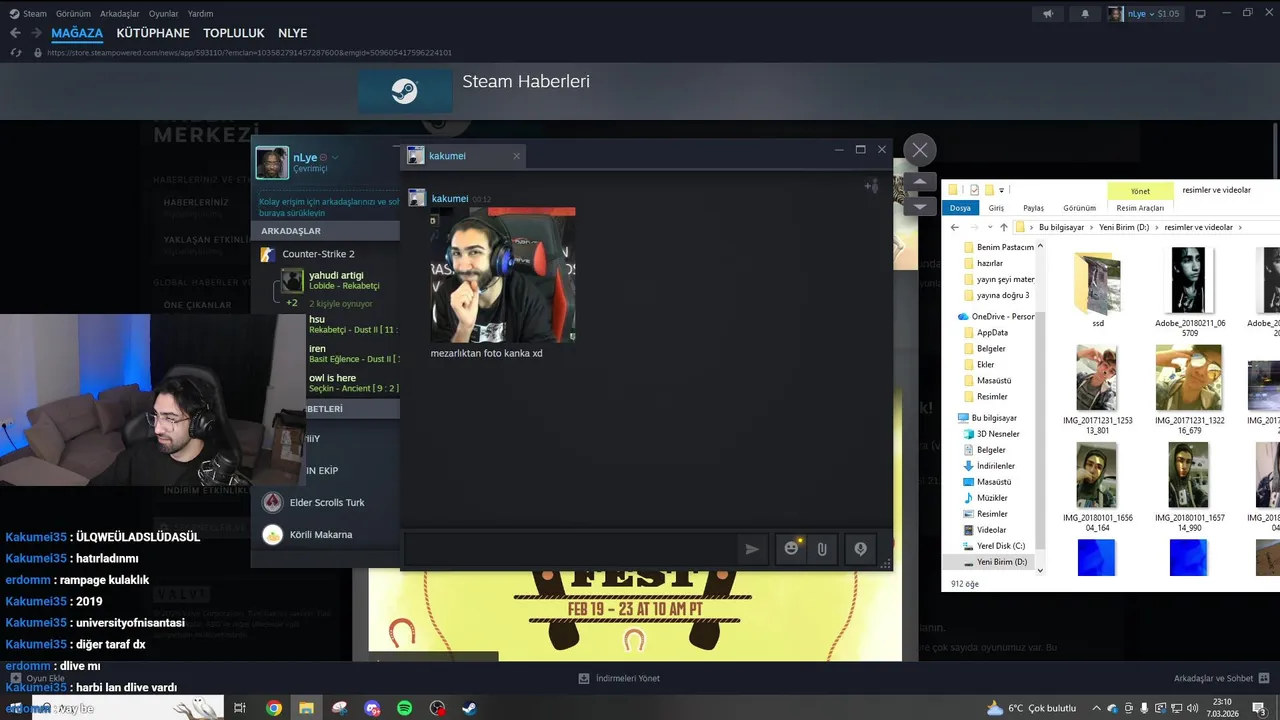Open Giriş ribbon tab in File Explorer

coord(996,208)
